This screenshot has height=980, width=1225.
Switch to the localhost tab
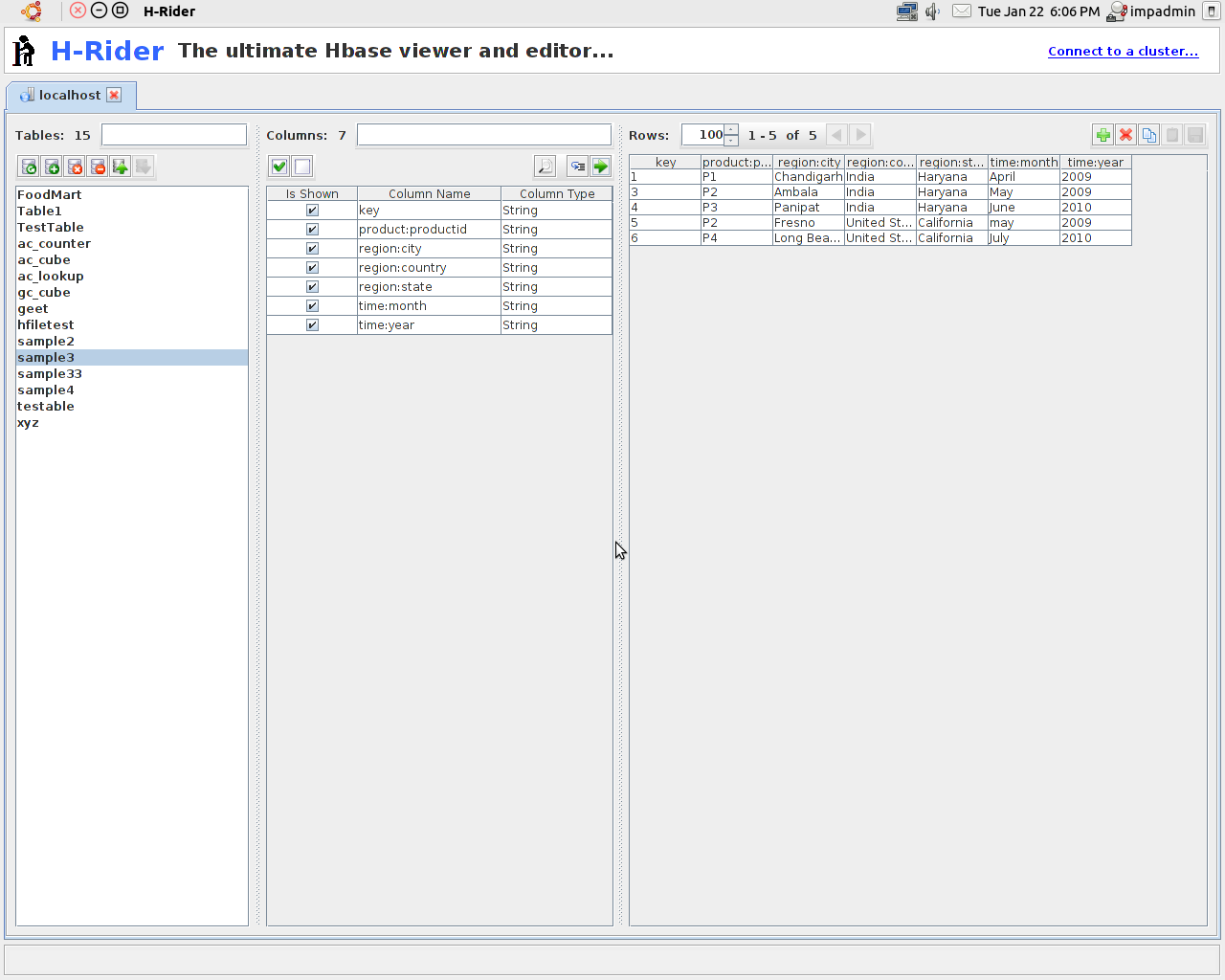pyautogui.click(x=70, y=95)
